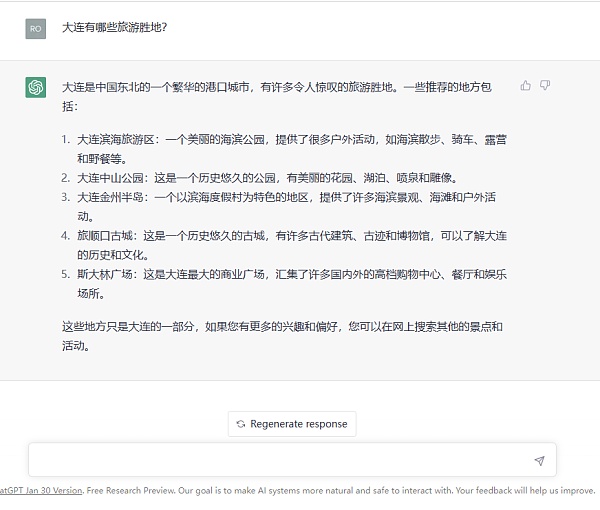This screenshot has height=510, width=600.
Task: Click the user question 大连有哪些旅游胜地
Action: [114, 27]
